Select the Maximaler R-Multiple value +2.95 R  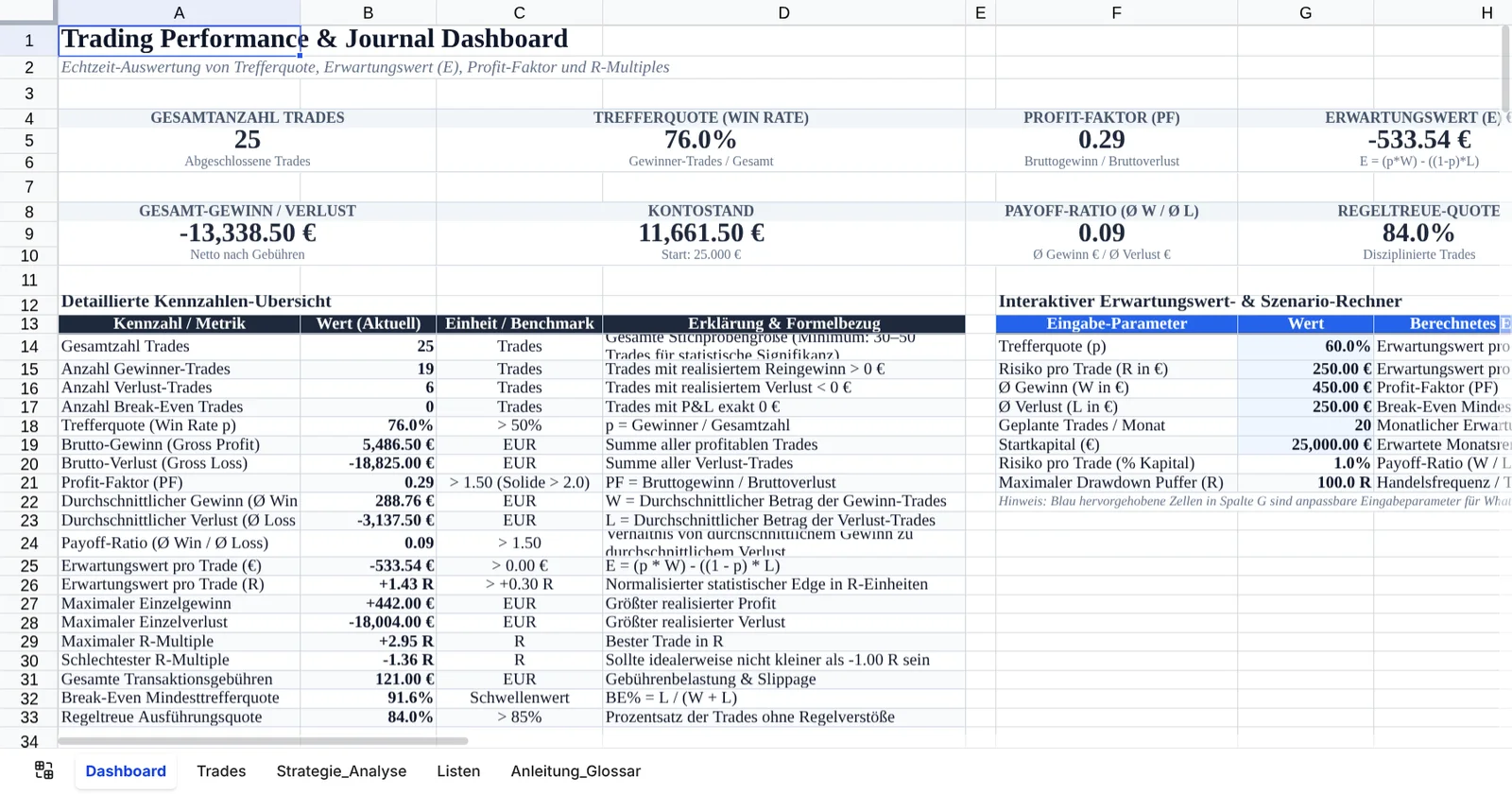tap(368, 641)
